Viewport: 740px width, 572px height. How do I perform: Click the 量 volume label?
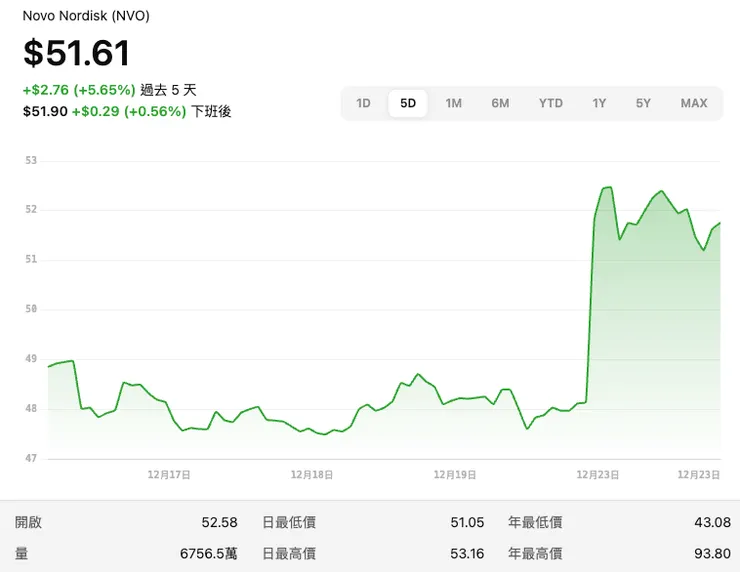[21, 553]
